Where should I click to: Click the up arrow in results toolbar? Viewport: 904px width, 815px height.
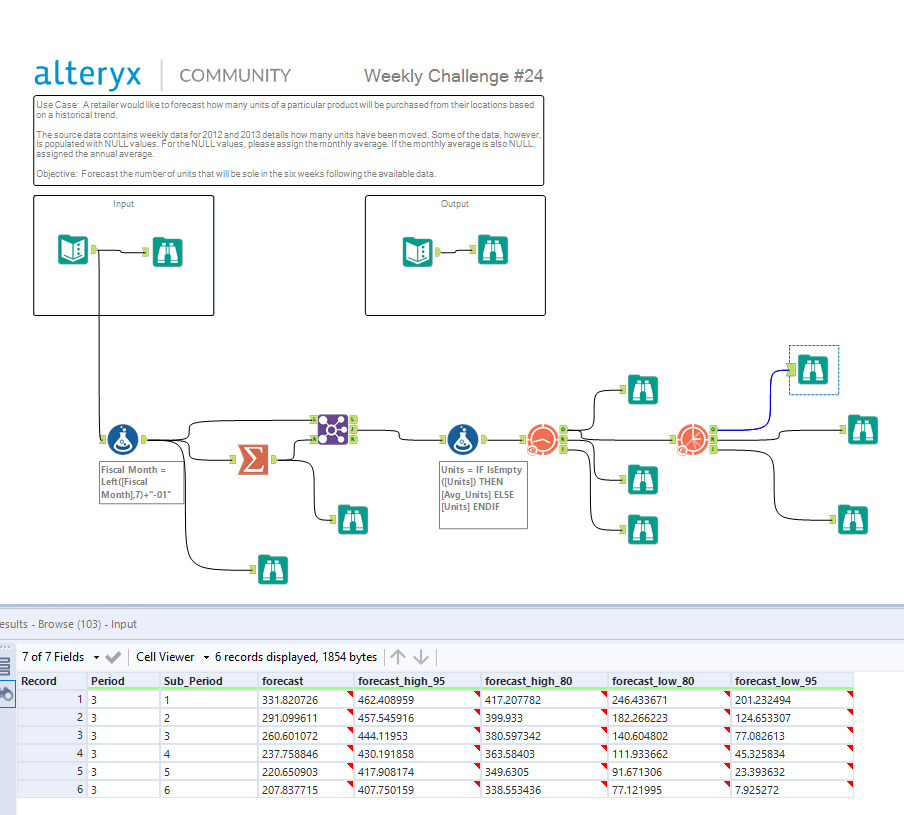[398, 657]
